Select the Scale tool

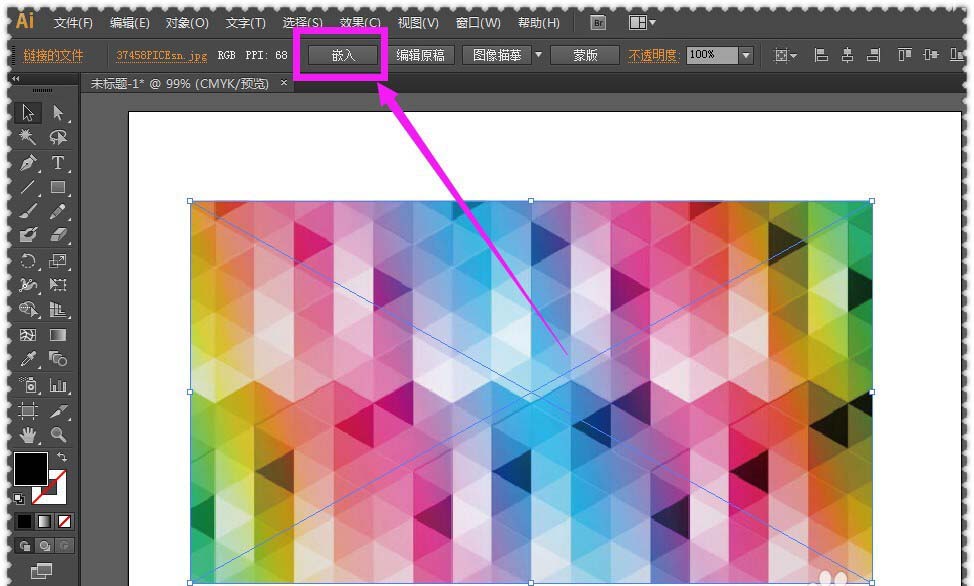(58, 260)
